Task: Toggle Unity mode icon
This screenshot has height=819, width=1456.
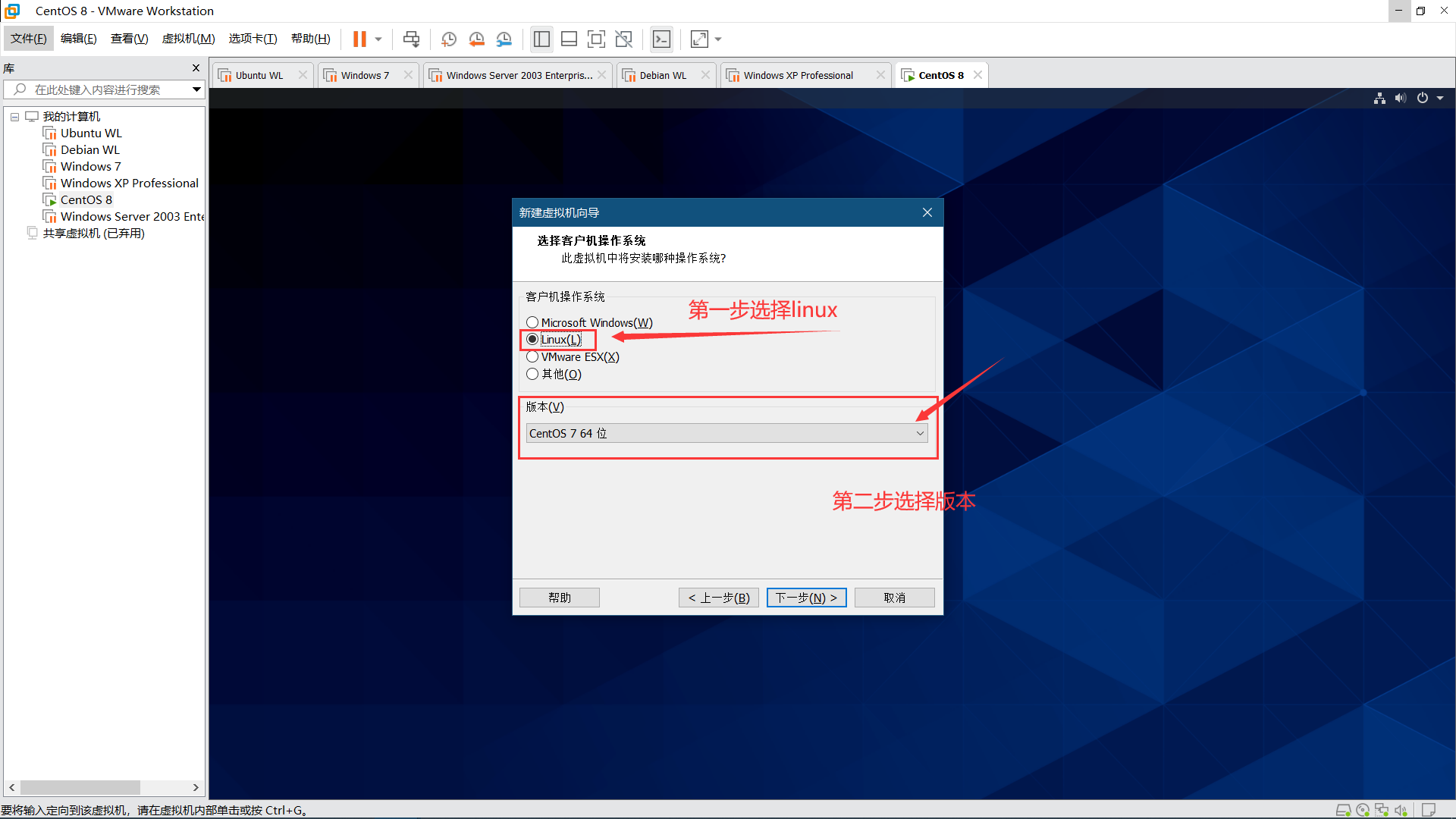Action: (623, 39)
